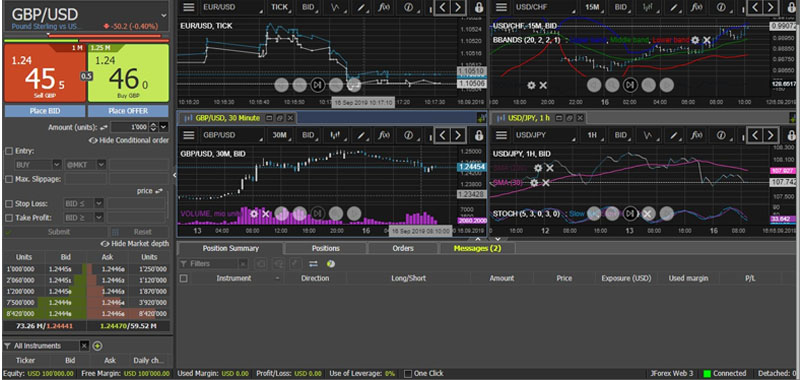Click the green Buy GBP price tile
The height and width of the screenshot is (380, 800).
coord(128,73)
